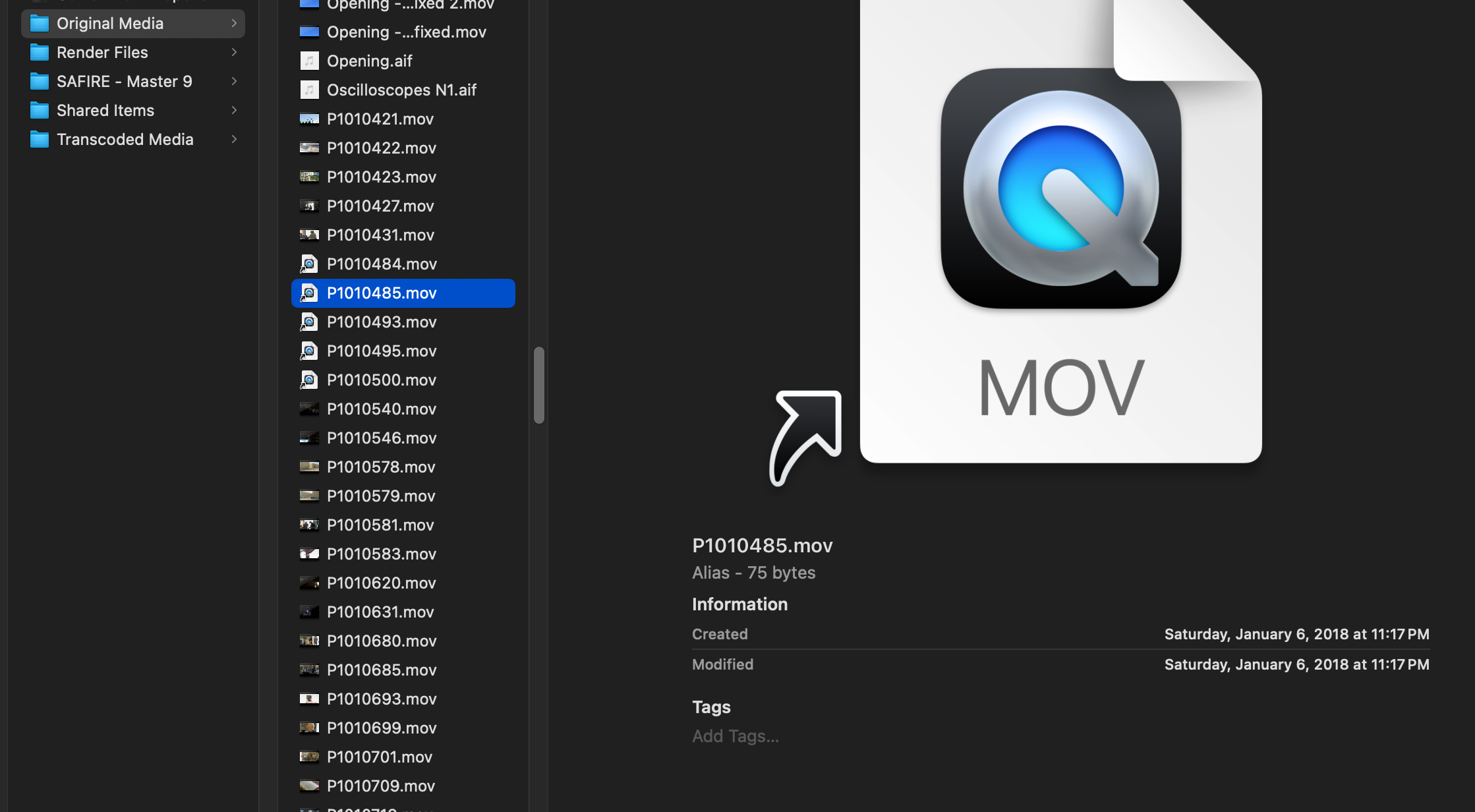Click the Opening.aif audio file icon
This screenshot has height=812, width=1475.
coord(309,61)
